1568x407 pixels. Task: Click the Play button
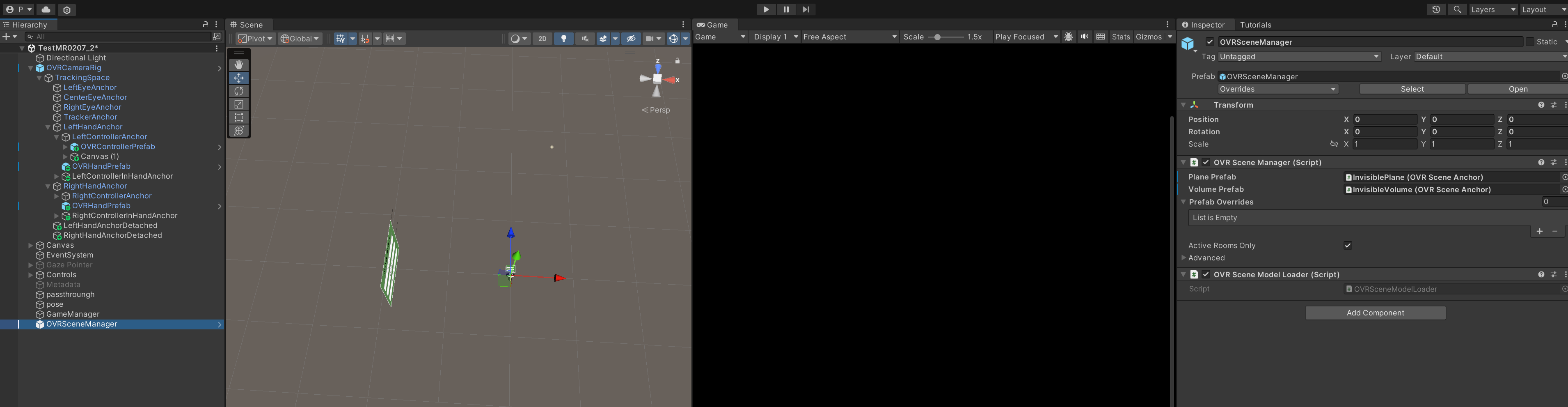[766, 9]
